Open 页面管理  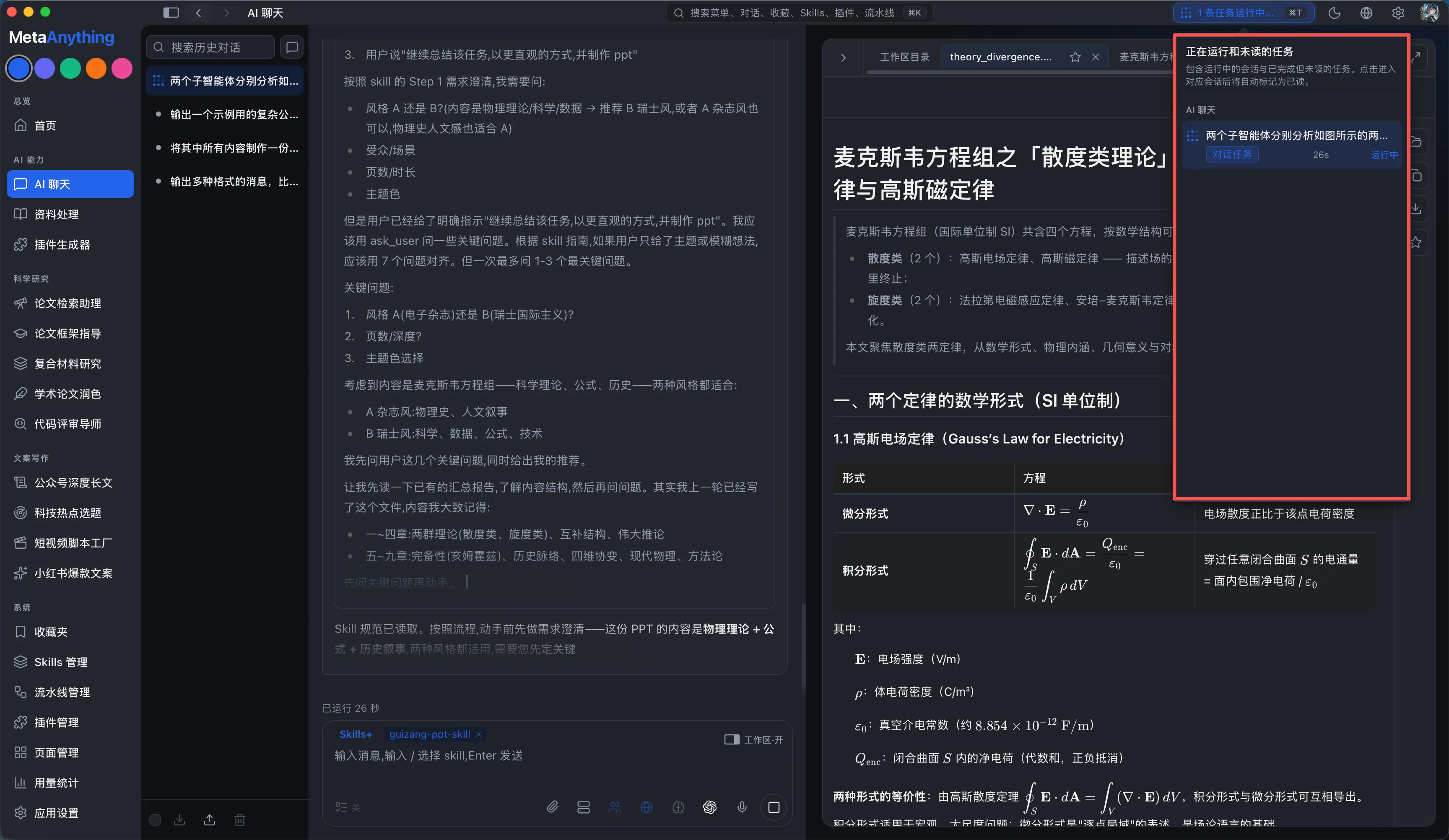[x=70, y=753]
